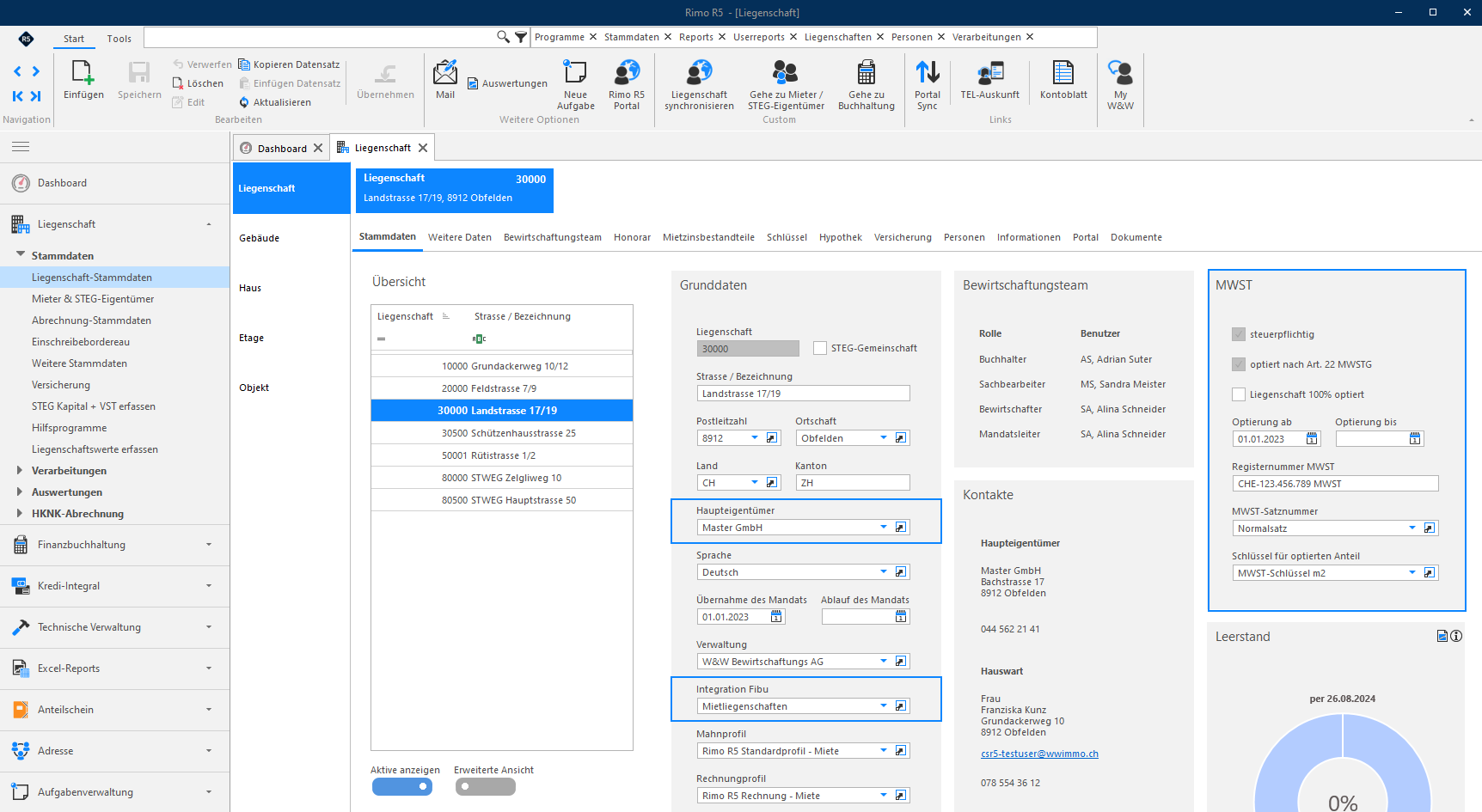Open My W&W
Screen dimensions: 1482x812
1120,85
